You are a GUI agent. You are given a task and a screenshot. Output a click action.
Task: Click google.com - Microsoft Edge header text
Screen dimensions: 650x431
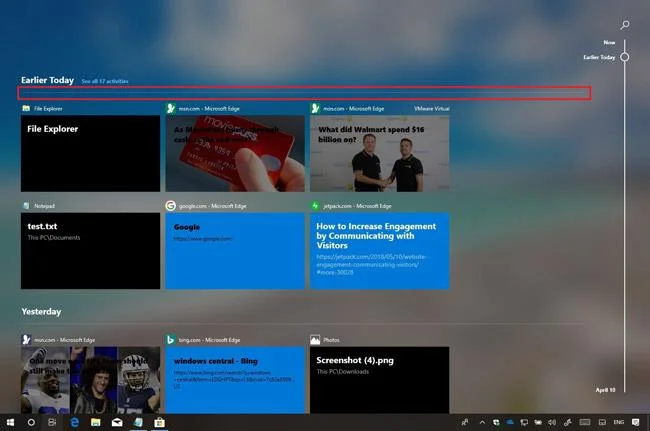click(x=213, y=206)
